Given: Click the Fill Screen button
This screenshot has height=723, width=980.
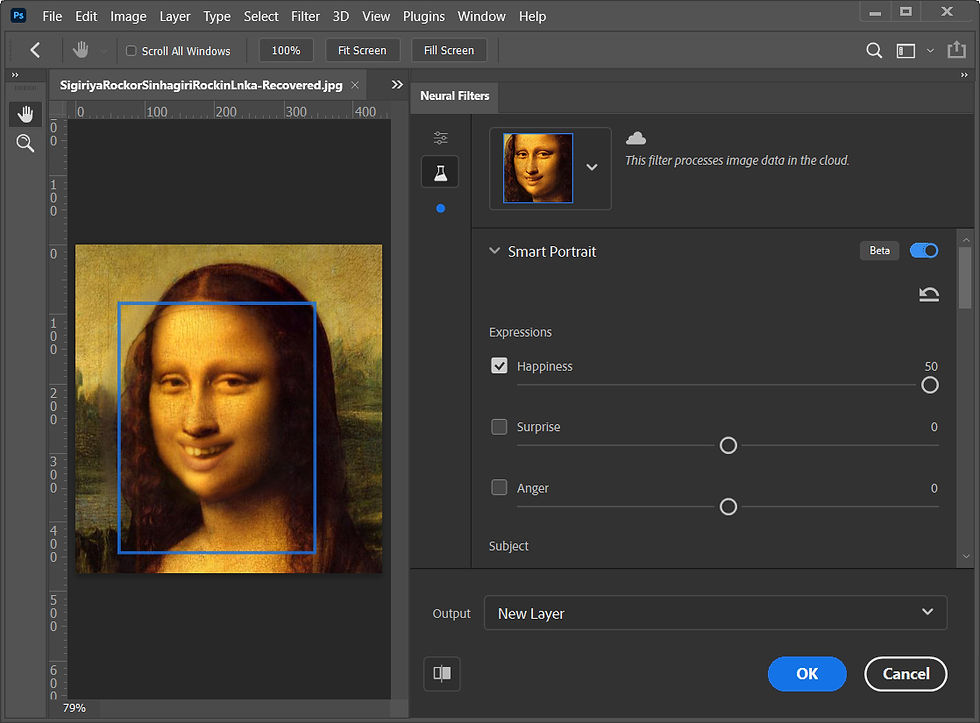Looking at the screenshot, I should (x=449, y=50).
